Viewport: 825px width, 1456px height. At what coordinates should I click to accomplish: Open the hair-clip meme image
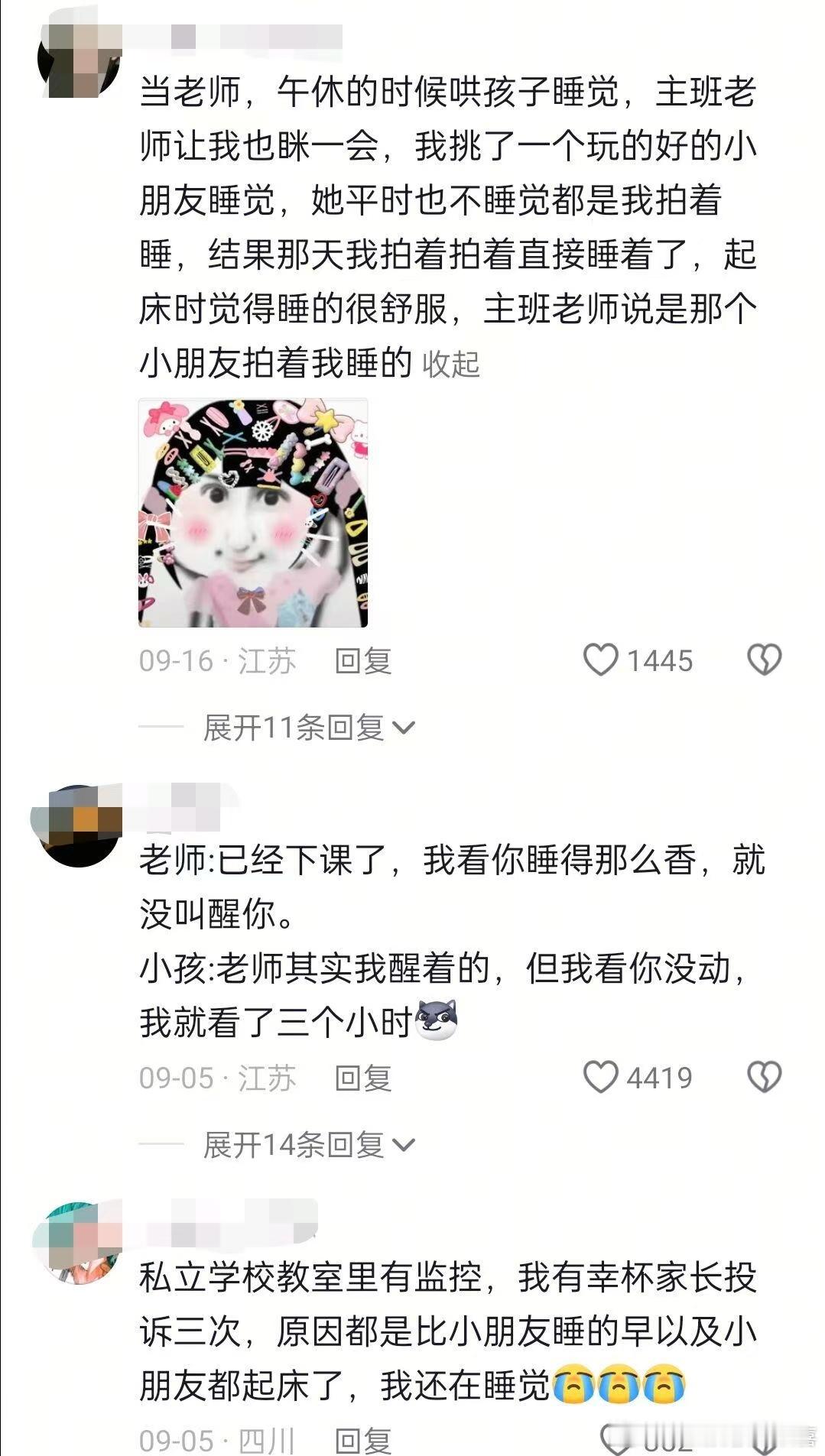pos(253,513)
